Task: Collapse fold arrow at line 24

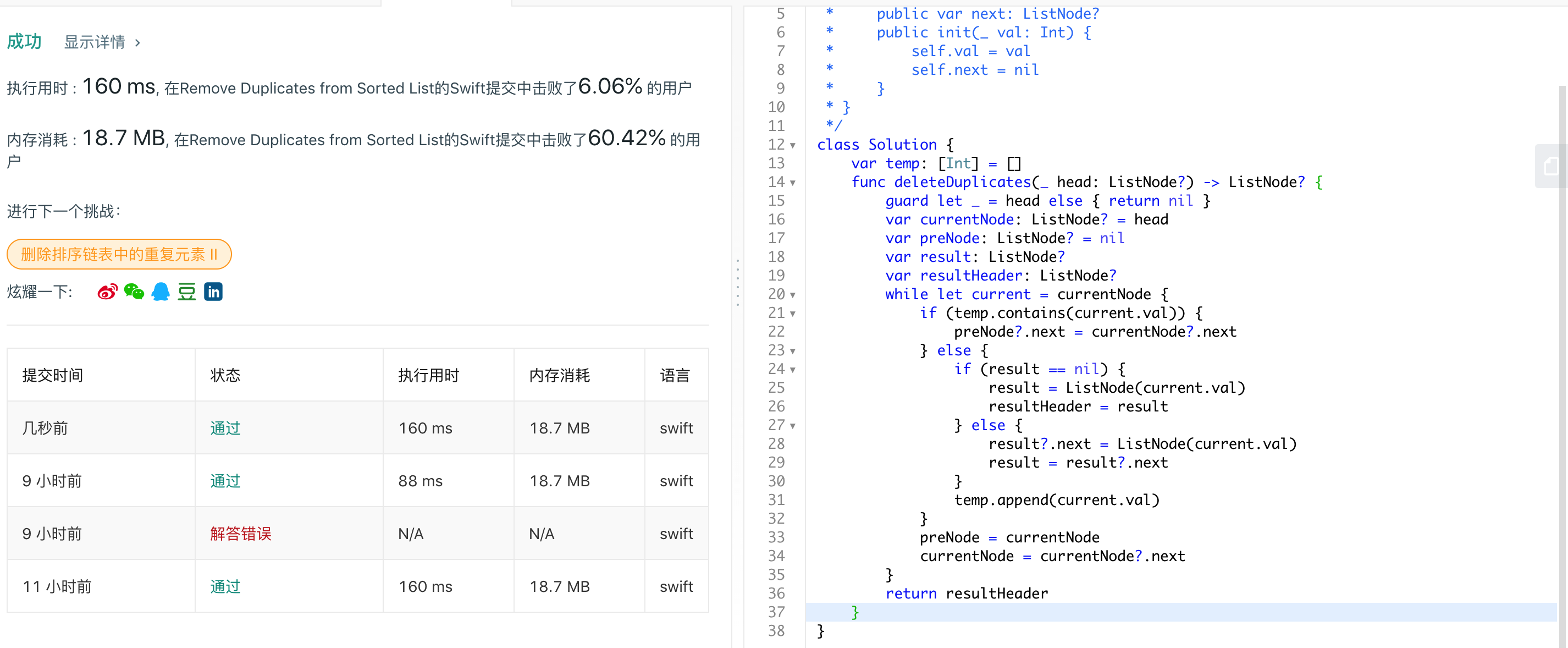Action: (793, 370)
